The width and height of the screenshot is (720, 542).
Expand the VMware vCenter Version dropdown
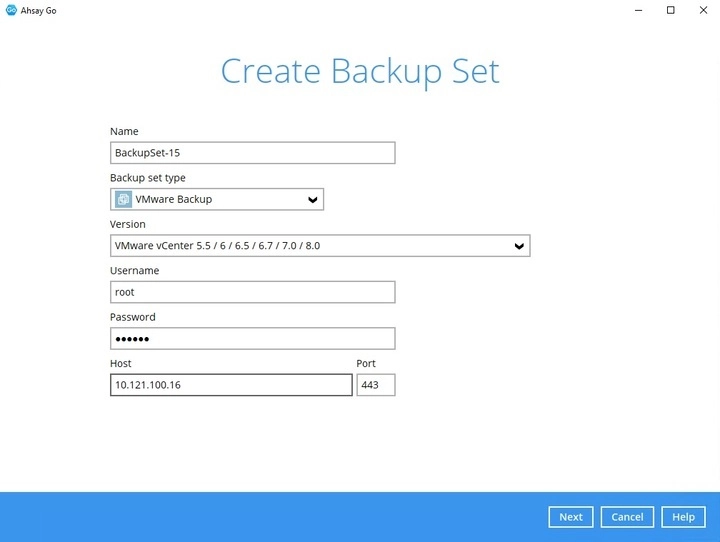click(320, 246)
